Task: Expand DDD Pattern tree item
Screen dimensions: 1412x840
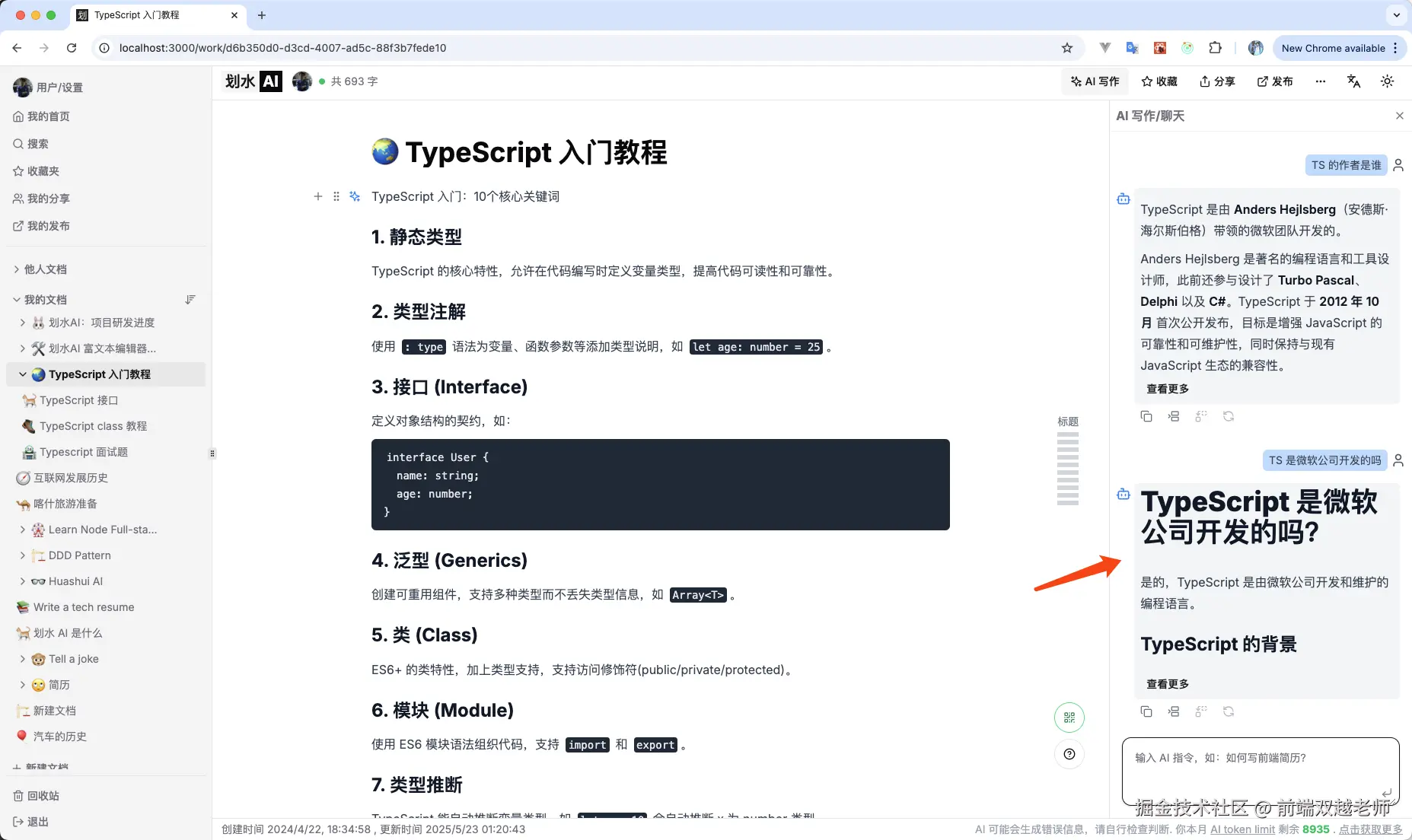Action: pos(23,555)
